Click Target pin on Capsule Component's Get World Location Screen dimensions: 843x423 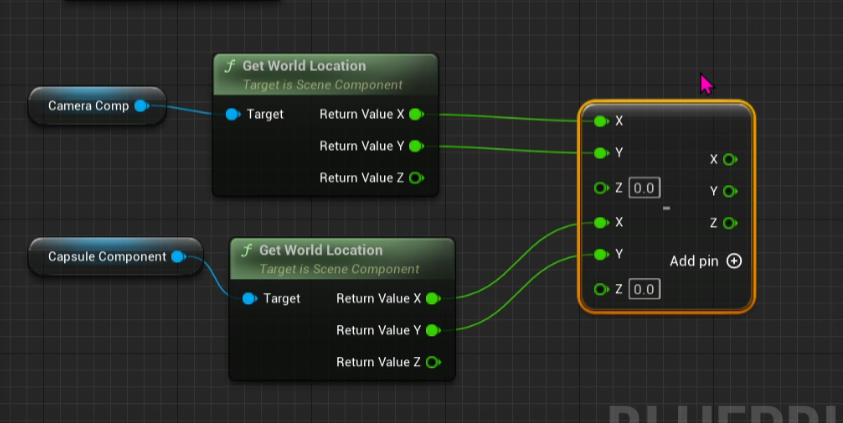[x=249, y=298]
